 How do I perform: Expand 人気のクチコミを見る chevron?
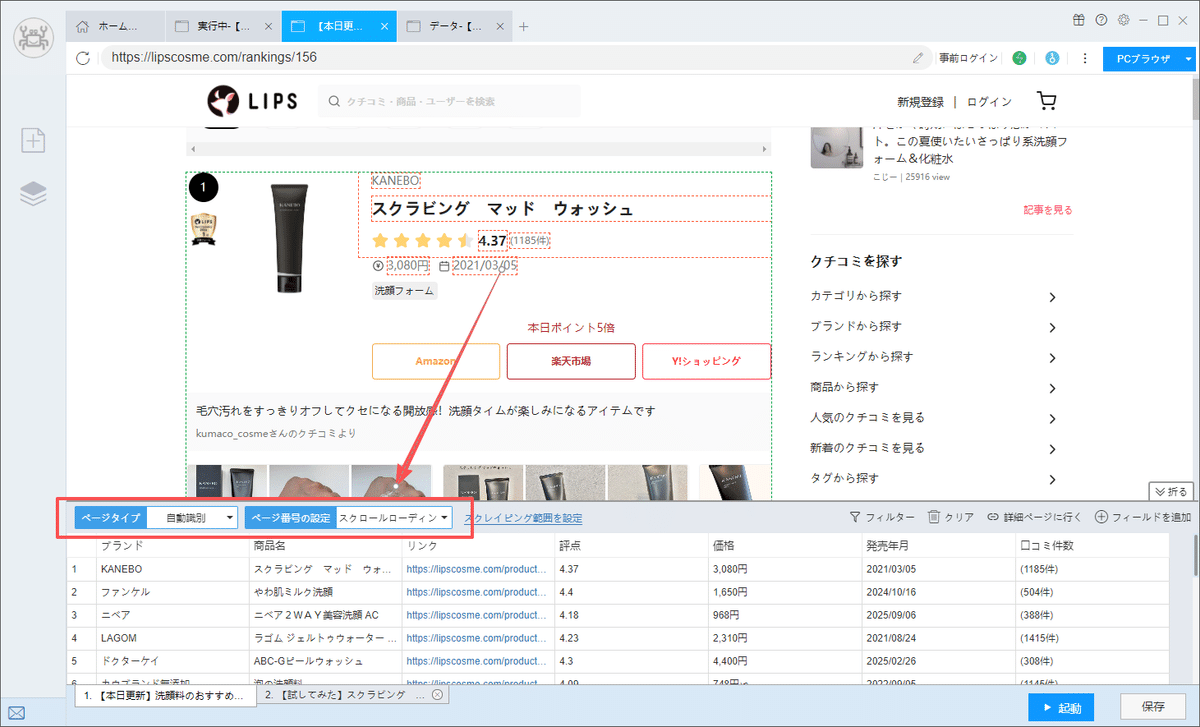(1052, 418)
